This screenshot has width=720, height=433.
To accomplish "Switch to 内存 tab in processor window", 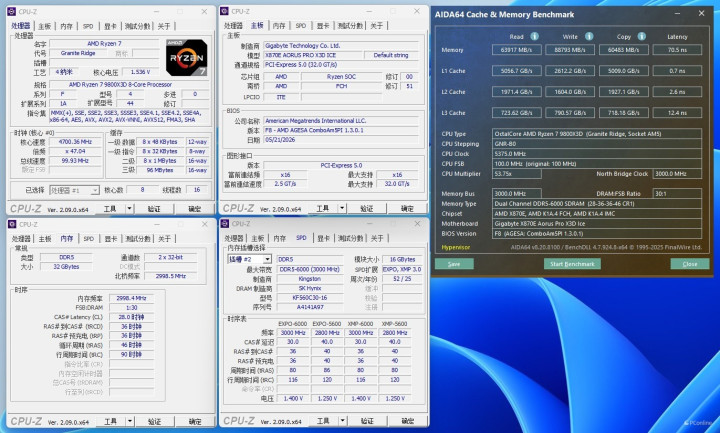I will click(66, 26).
